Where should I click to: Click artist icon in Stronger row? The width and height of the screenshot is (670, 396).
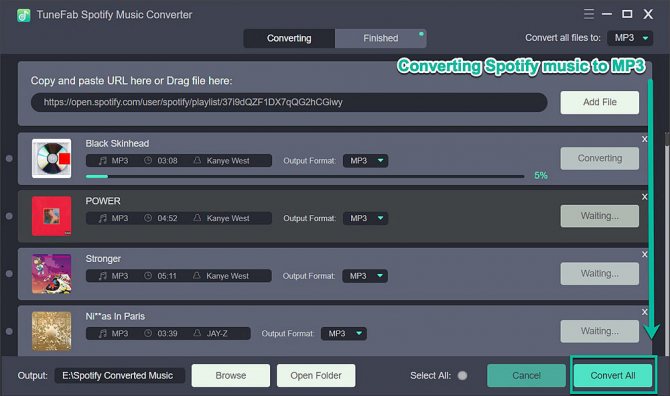click(x=197, y=276)
